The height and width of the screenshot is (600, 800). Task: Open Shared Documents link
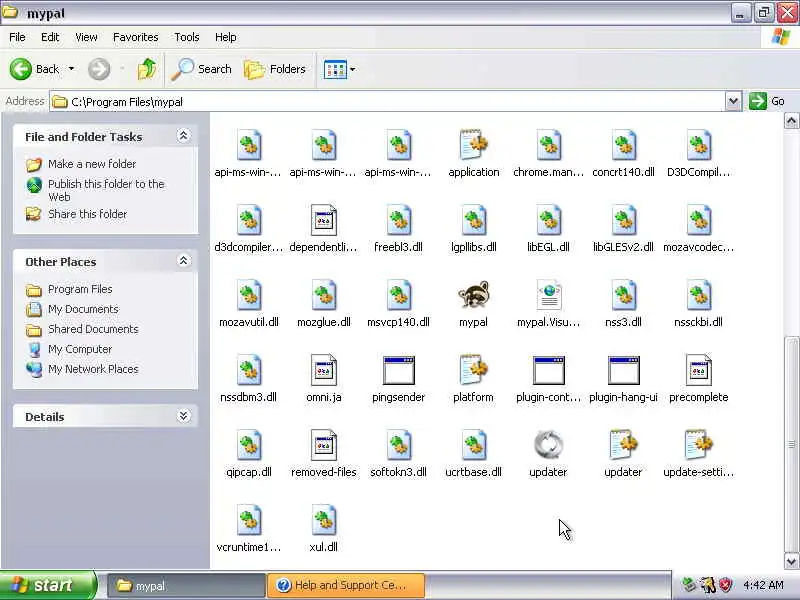pyautogui.click(x=93, y=329)
